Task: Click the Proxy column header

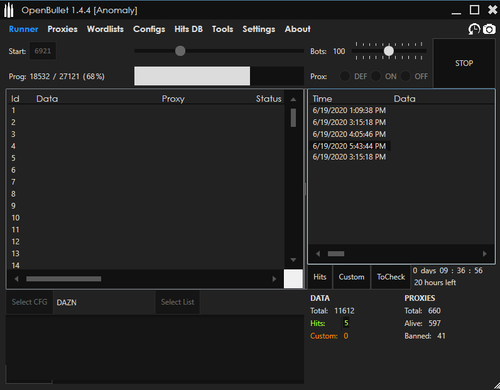Action: point(173,99)
